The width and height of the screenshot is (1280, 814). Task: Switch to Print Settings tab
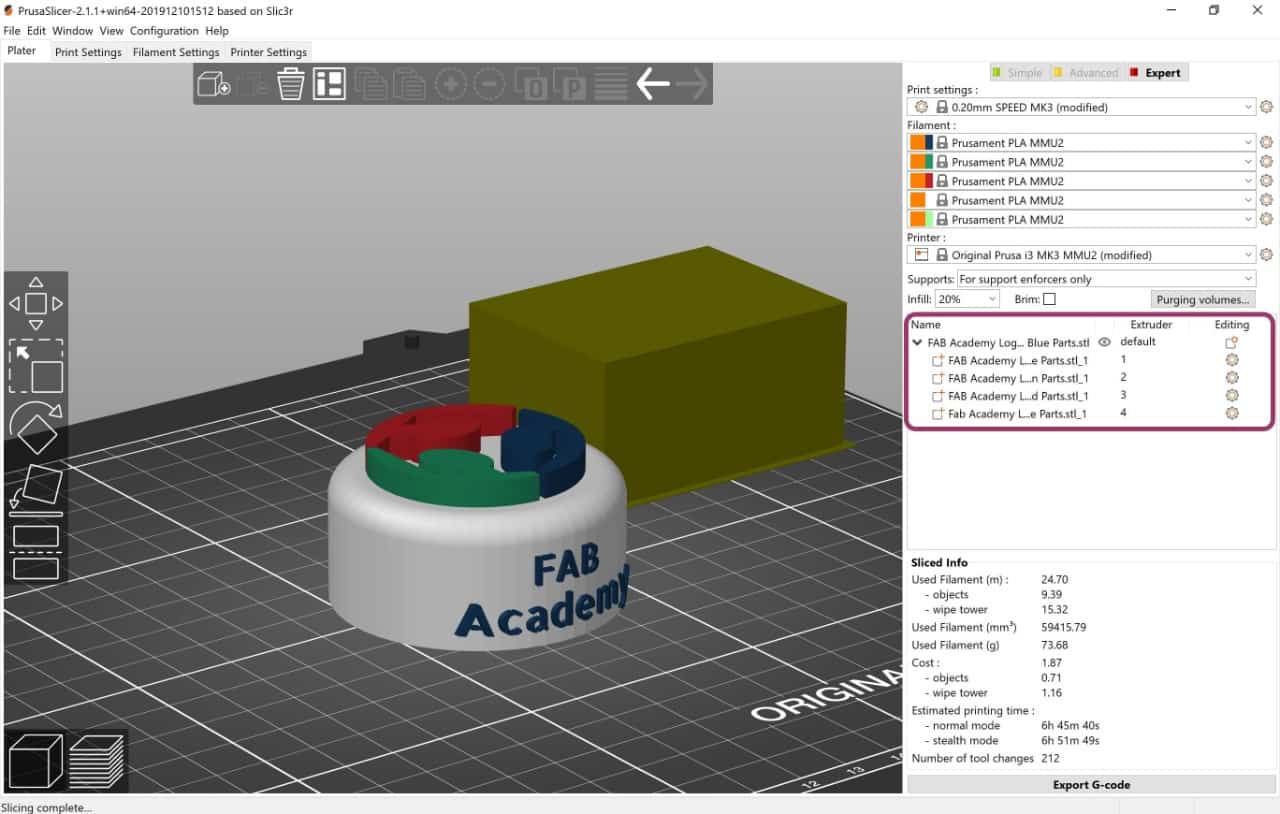(88, 52)
